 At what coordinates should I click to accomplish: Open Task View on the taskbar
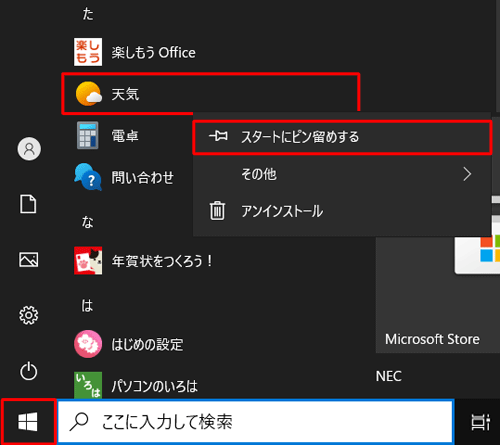[x=480, y=422]
